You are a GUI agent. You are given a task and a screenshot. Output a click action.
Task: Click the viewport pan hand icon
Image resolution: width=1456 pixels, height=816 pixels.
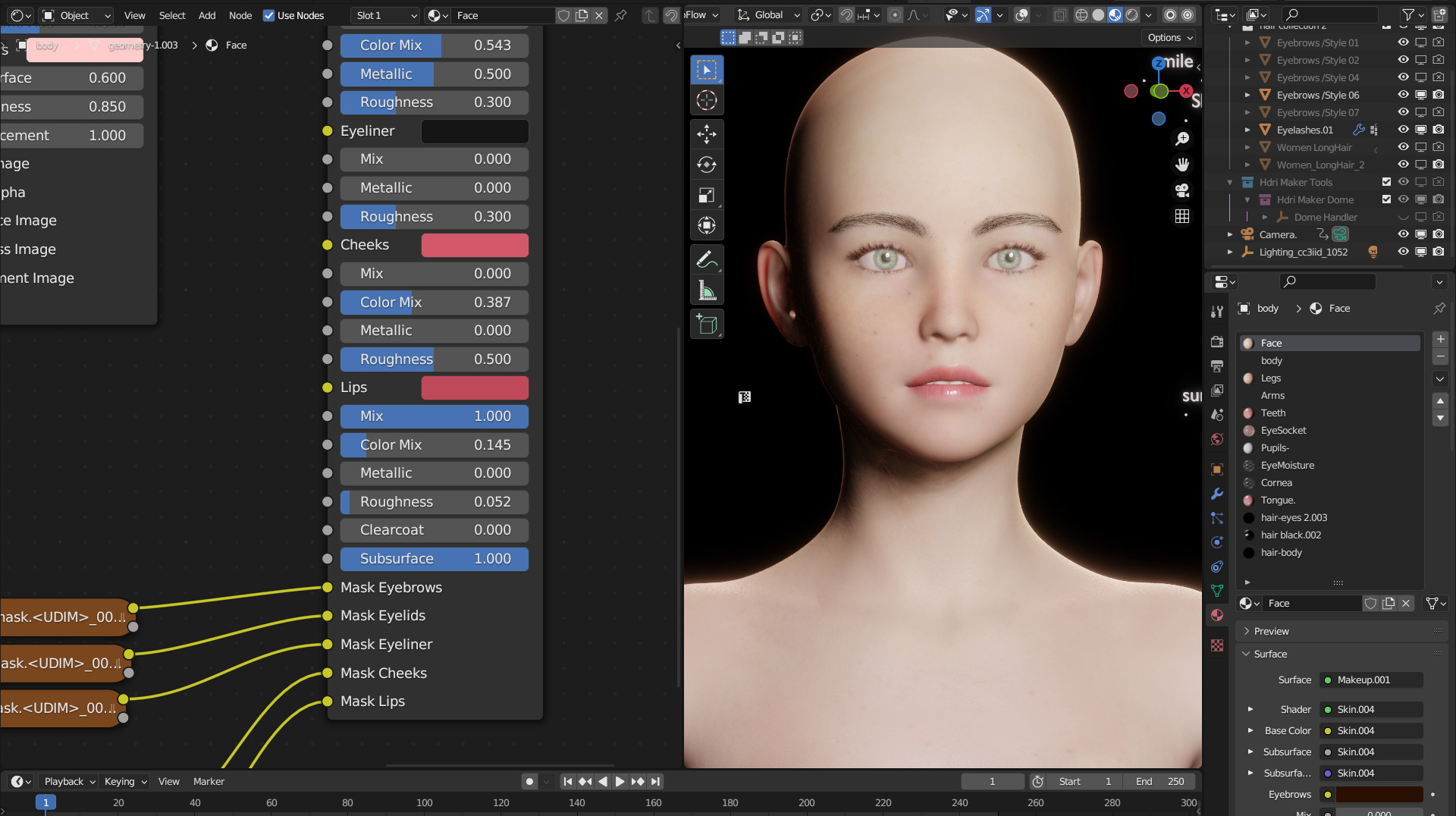click(1182, 165)
